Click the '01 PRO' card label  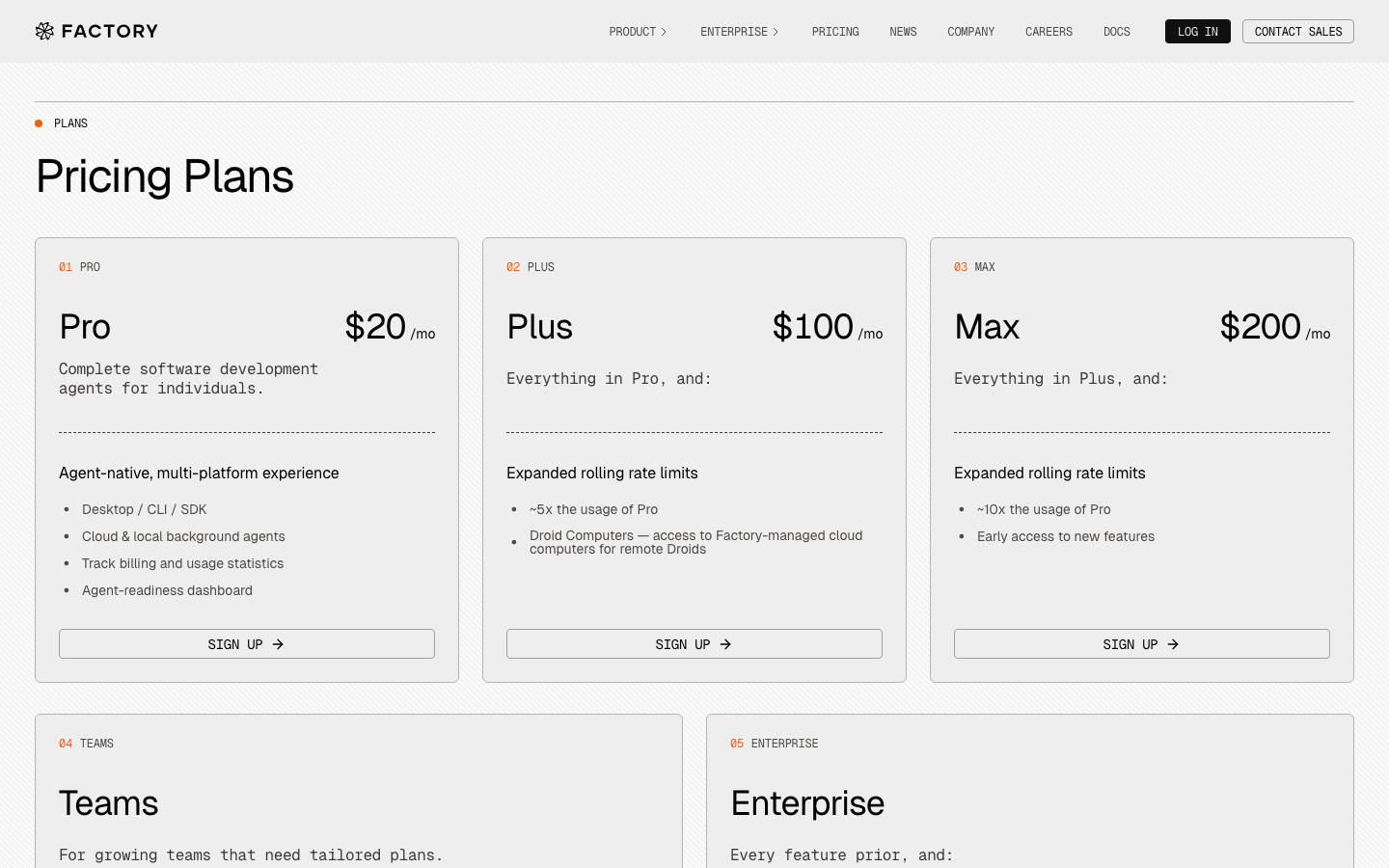(79, 267)
